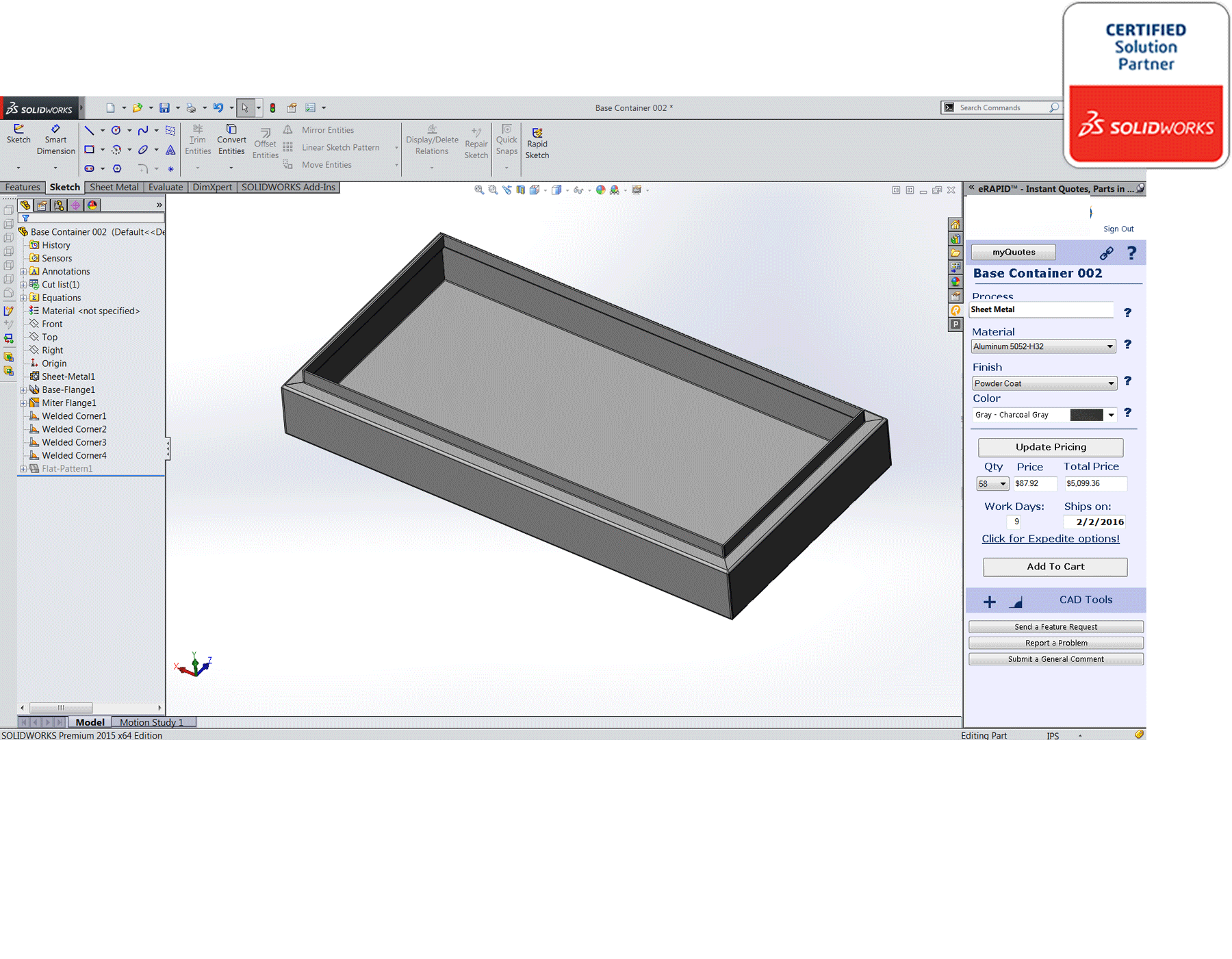
Task: Switch to the Sheet Metal tab
Action: [x=114, y=188]
